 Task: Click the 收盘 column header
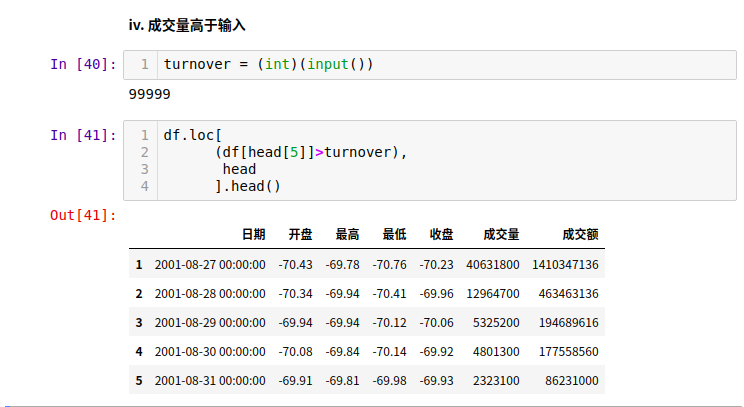(441, 234)
